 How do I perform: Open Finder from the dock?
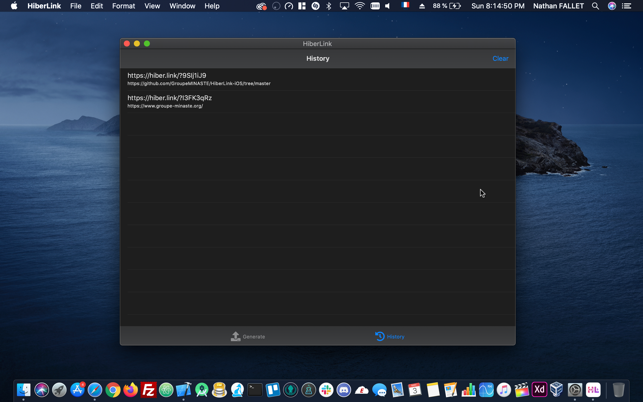click(x=23, y=389)
